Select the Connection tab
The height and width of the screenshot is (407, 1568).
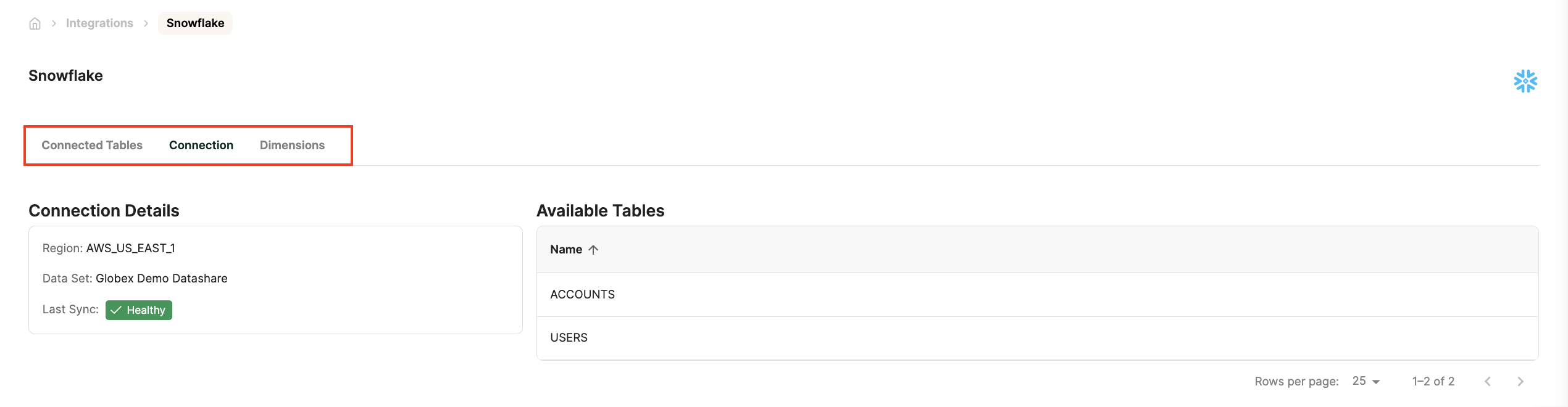pyautogui.click(x=201, y=145)
